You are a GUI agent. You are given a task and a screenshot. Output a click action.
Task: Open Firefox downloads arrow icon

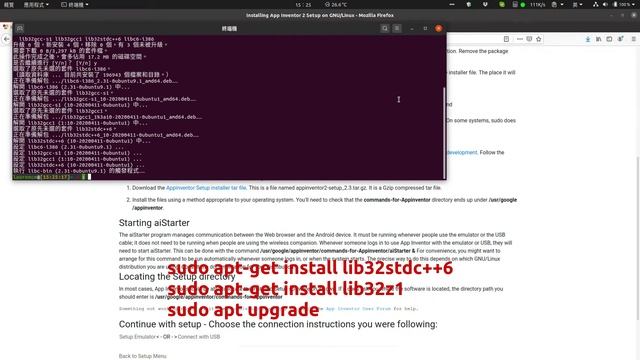click(x=588, y=39)
